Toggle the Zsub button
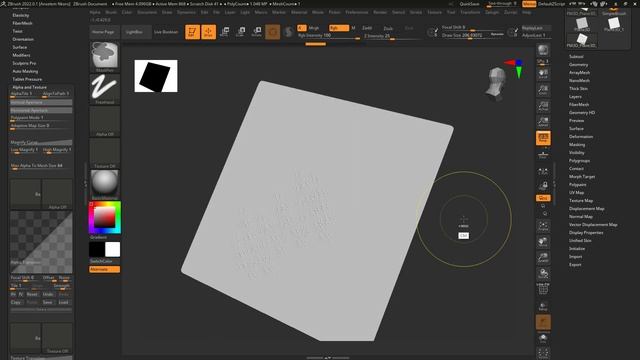Viewport: 640px width, 360px height. 388,28
